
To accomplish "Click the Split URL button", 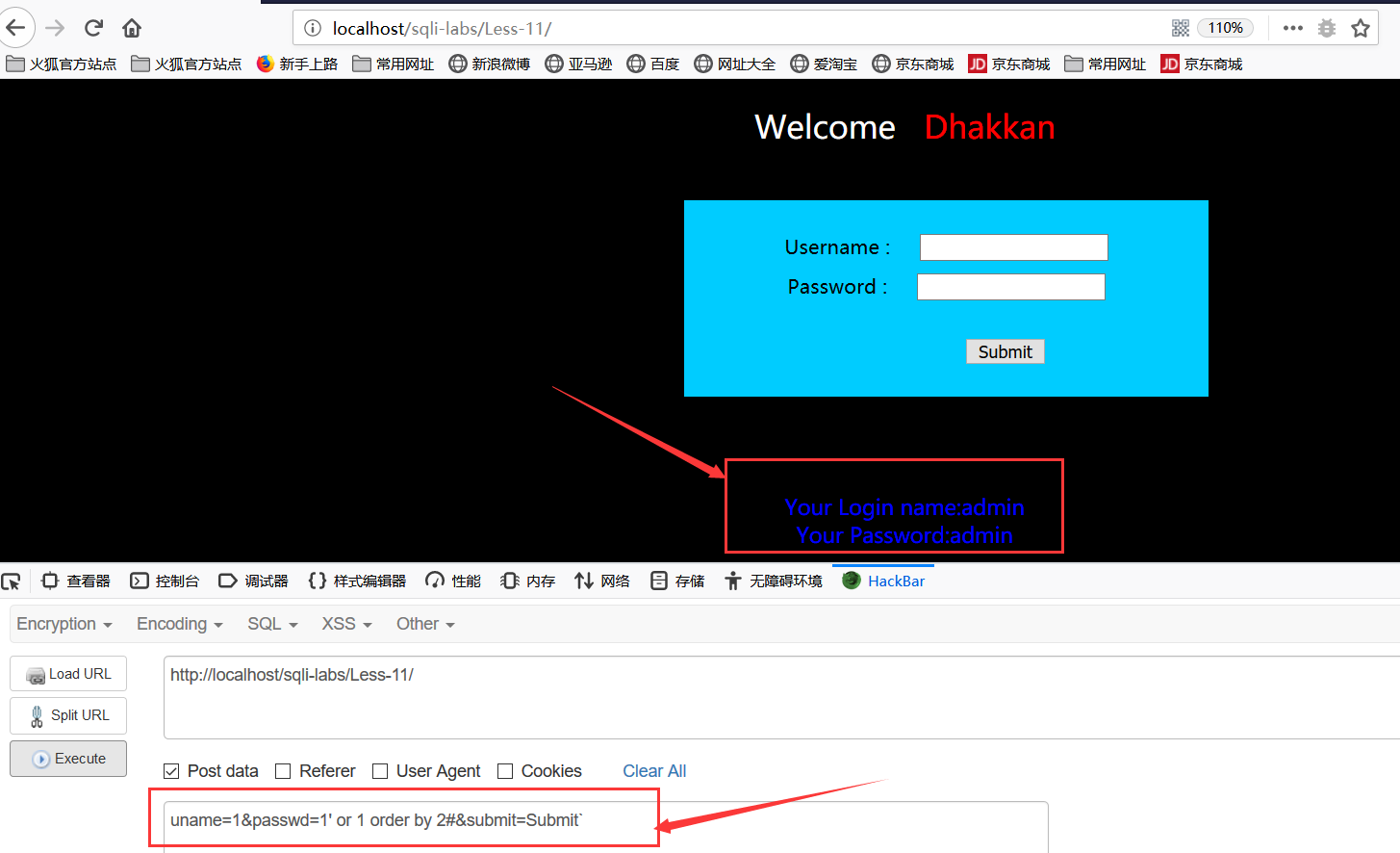I will coord(68,715).
